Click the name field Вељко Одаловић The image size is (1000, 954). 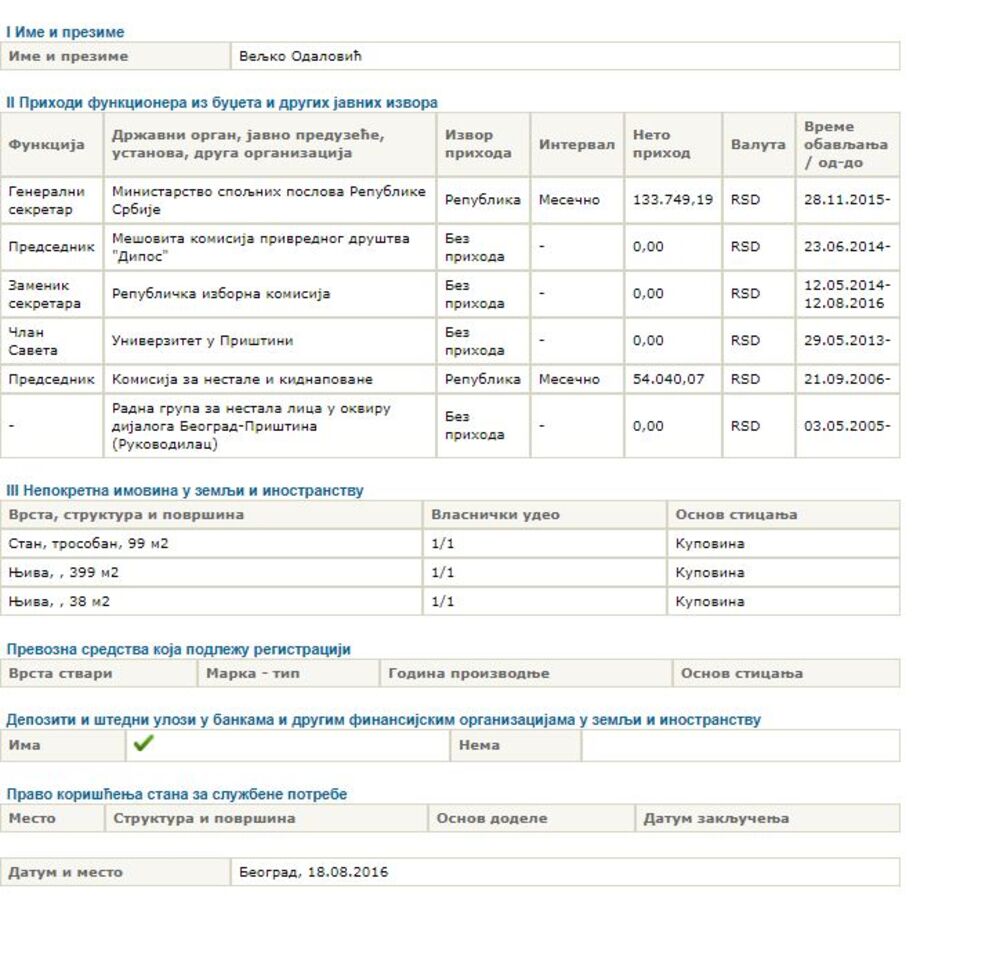(x=300, y=56)
